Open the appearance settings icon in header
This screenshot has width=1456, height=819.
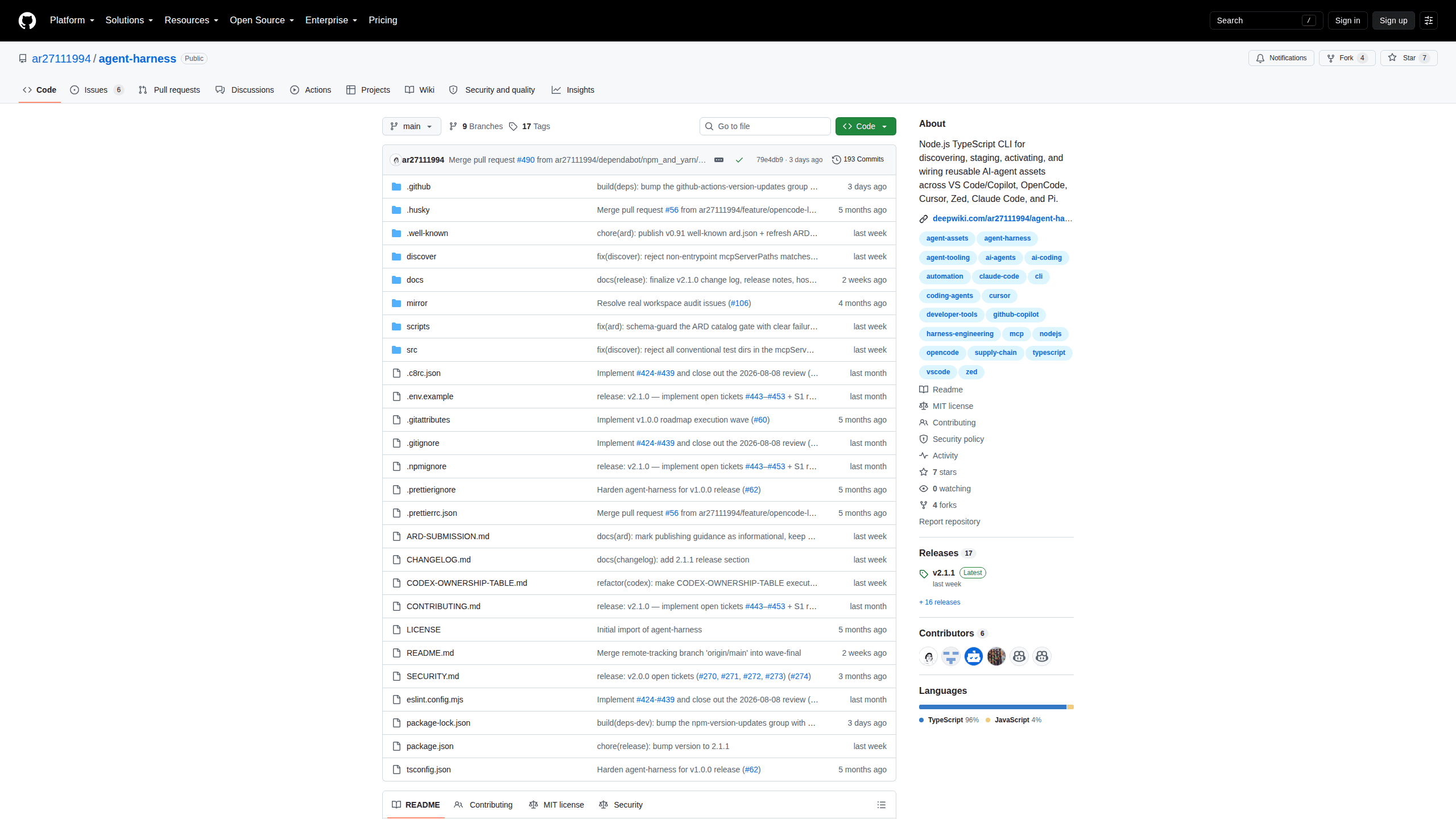(1428, 20)
